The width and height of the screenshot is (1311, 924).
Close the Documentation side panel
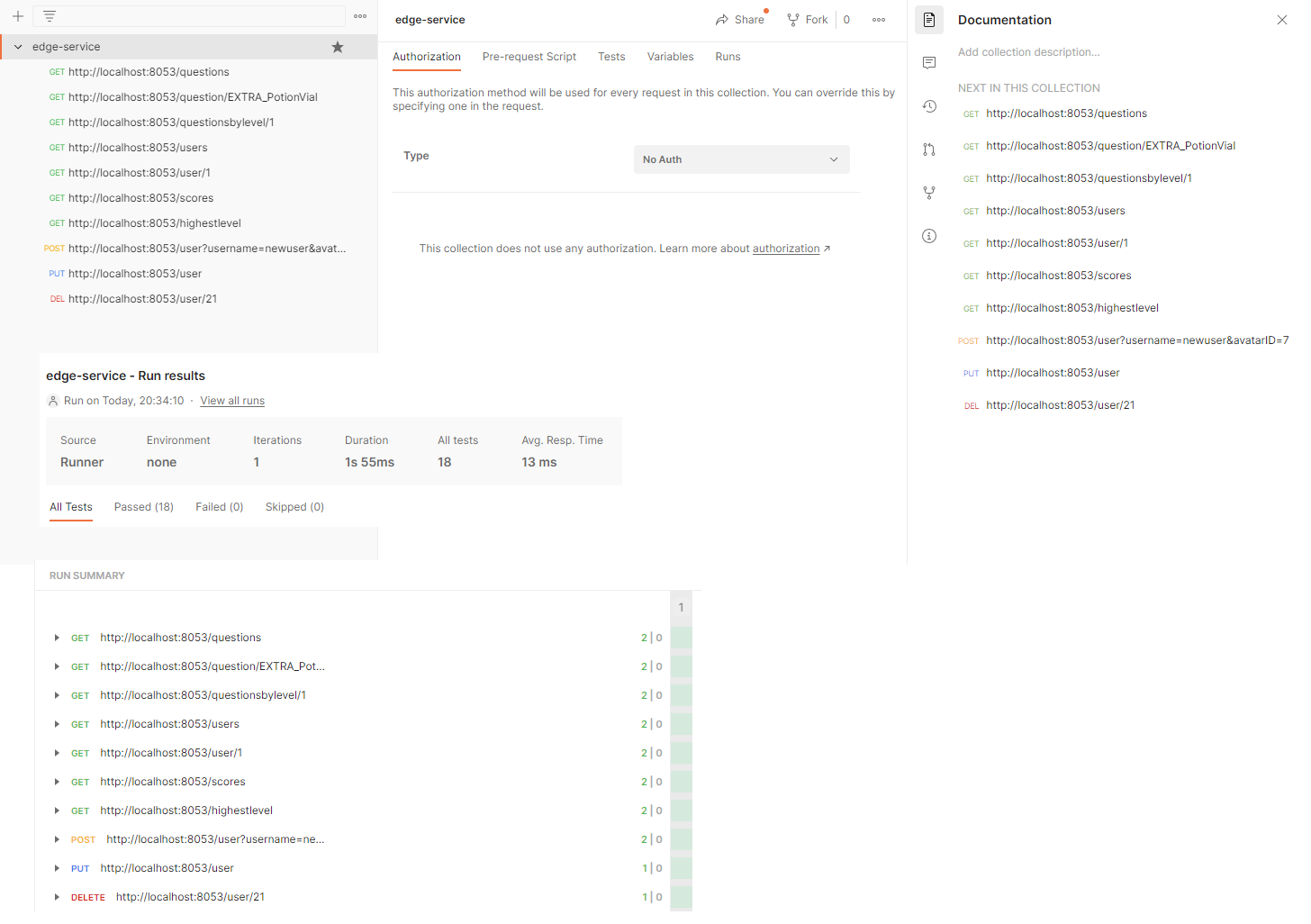[x=1282, y=19]
